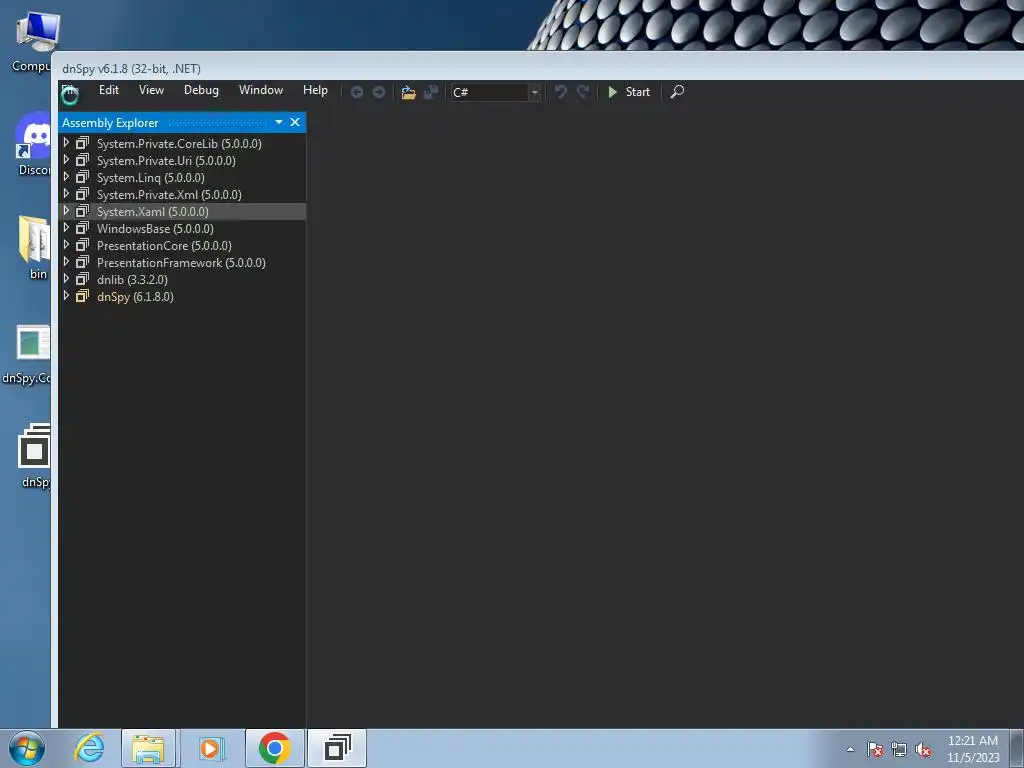
Task: Click the navigate backward arrow
Action: 357,92
